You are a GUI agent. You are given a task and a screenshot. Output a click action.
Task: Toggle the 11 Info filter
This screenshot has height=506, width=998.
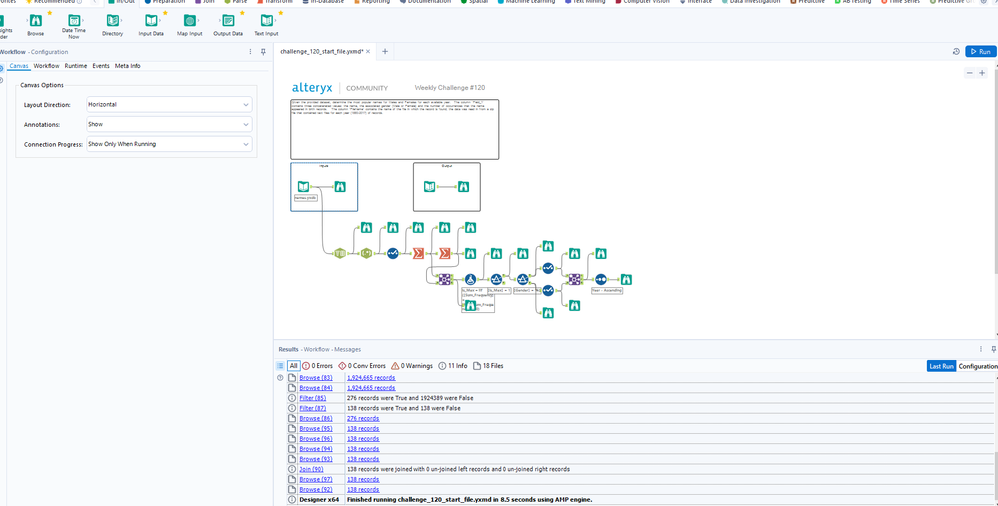[x=453, y=366]
